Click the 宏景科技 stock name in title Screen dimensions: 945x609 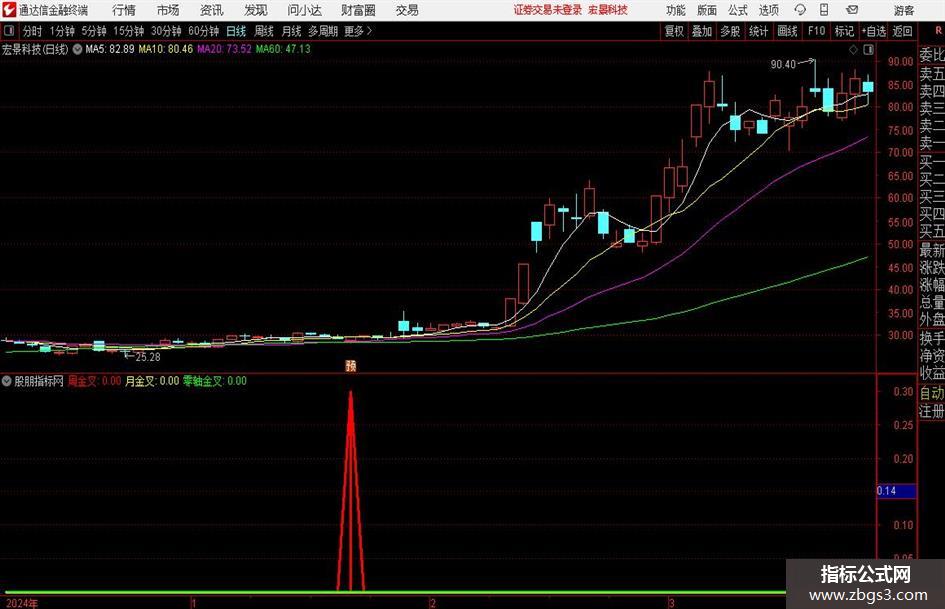608,10
